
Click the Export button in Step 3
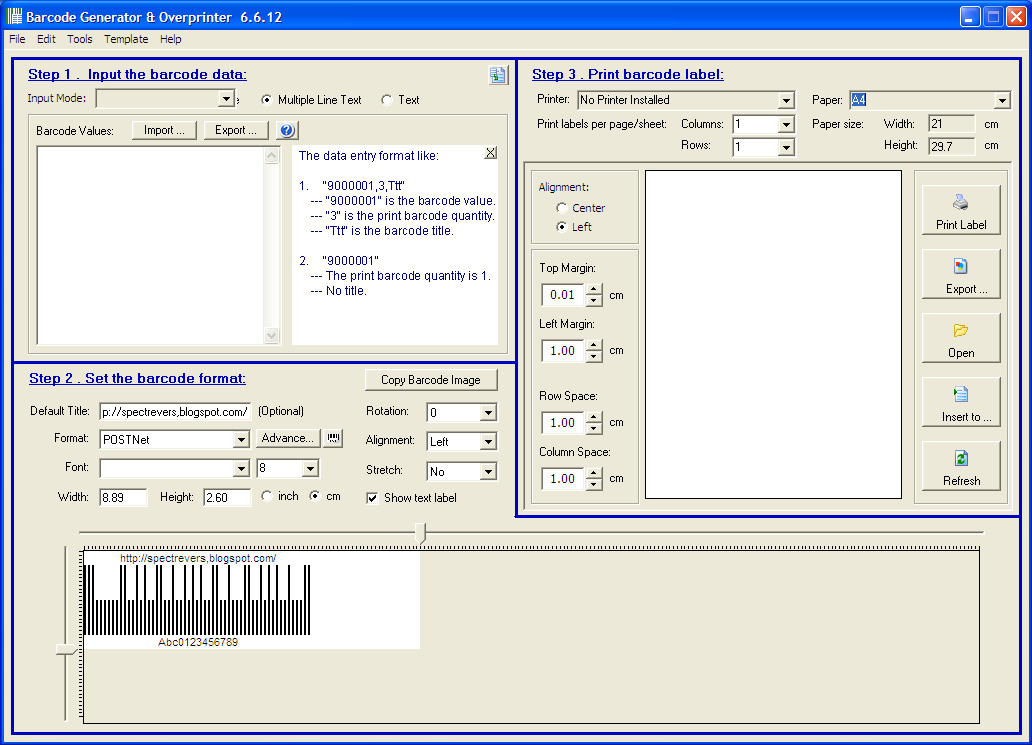[x=961, y=274]
